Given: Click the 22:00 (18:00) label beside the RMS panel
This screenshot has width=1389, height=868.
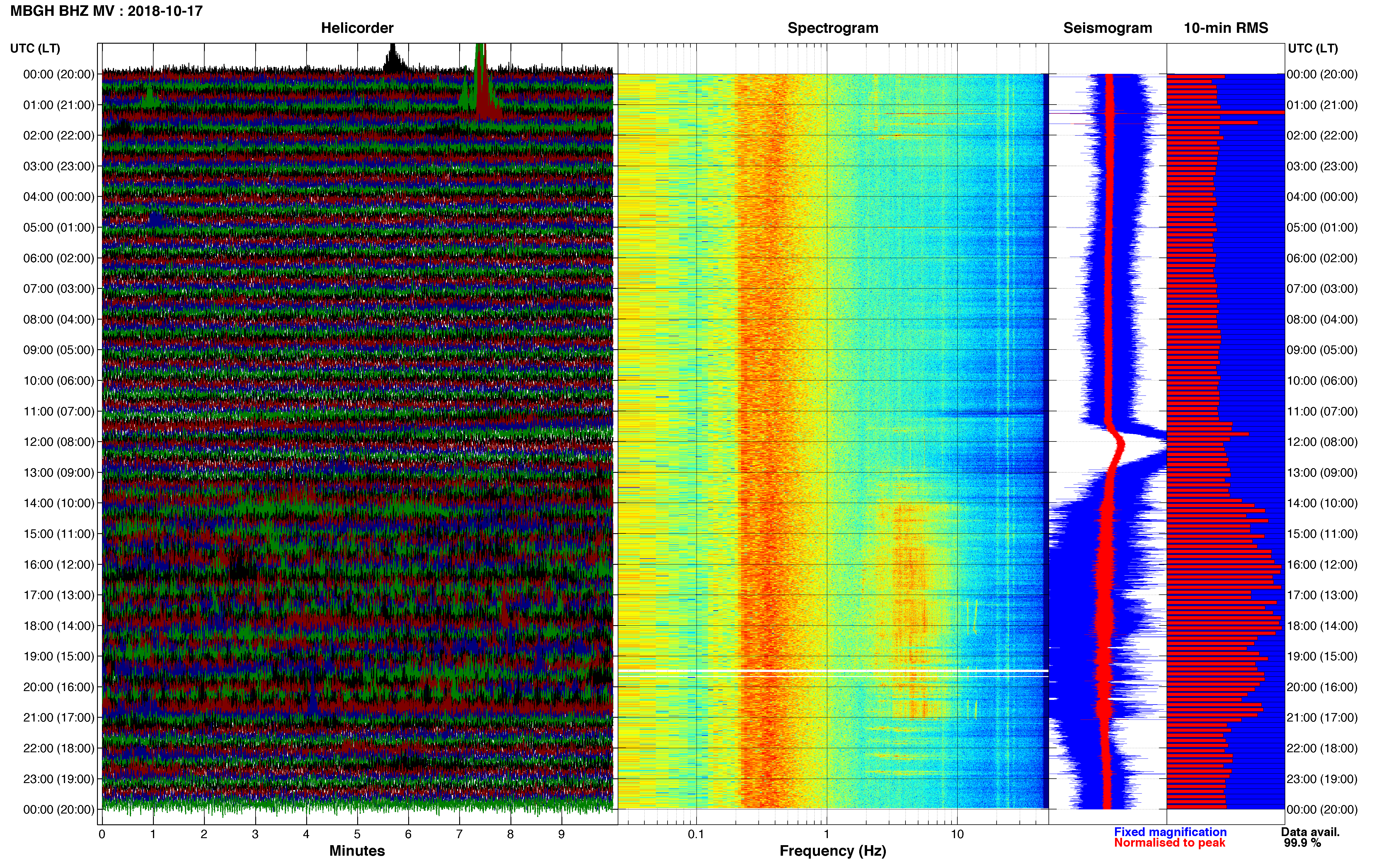Looking at the screenshot, I should click(x=1322, y=748).
